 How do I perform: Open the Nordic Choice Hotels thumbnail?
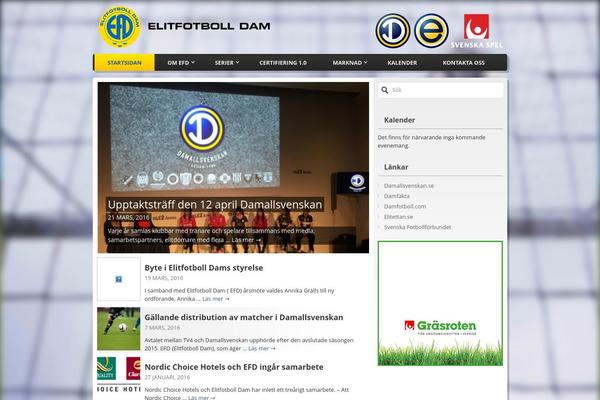point(119,378)
